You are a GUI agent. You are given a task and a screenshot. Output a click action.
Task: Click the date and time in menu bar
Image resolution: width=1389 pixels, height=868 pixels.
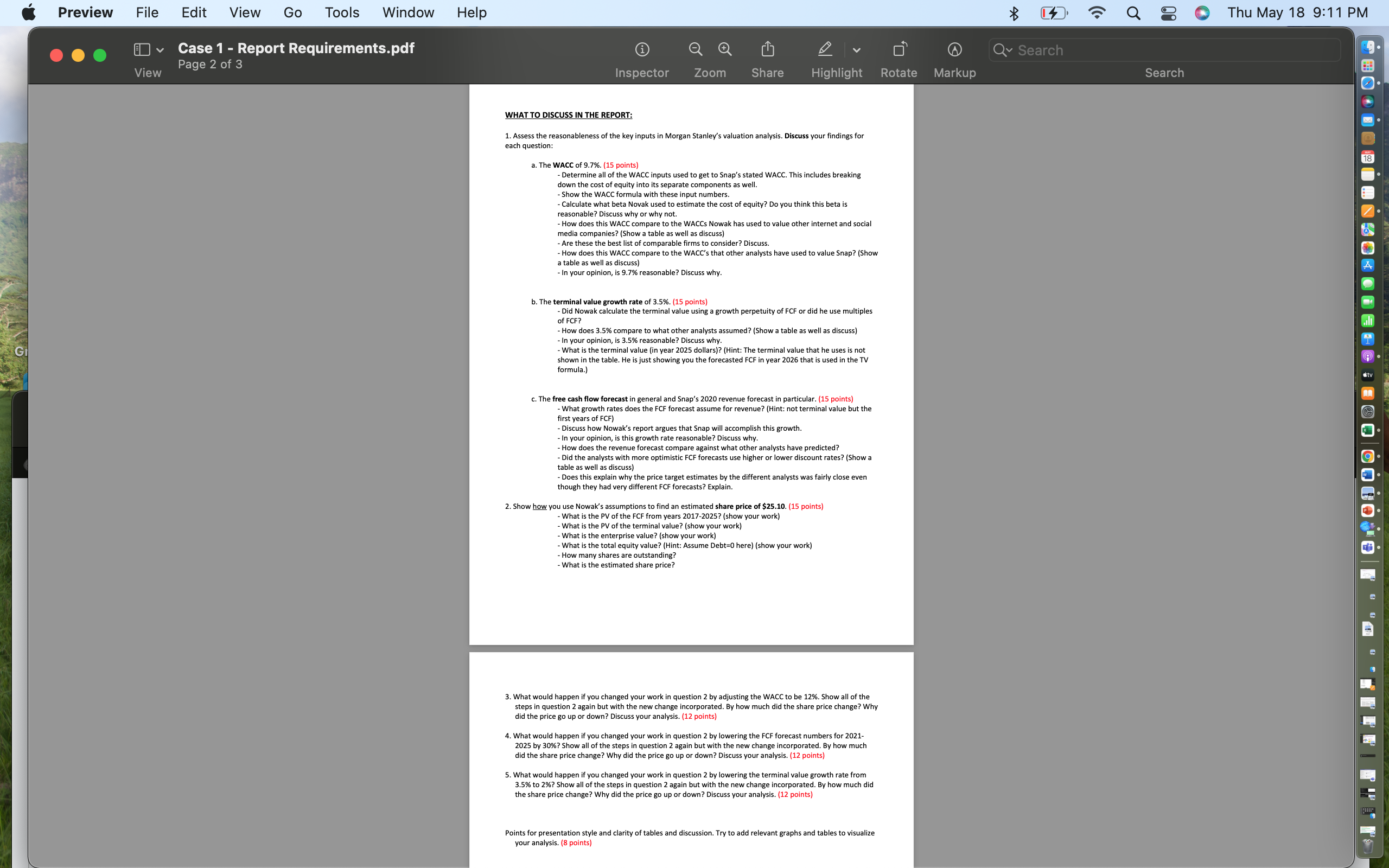tap(1297, 12)
